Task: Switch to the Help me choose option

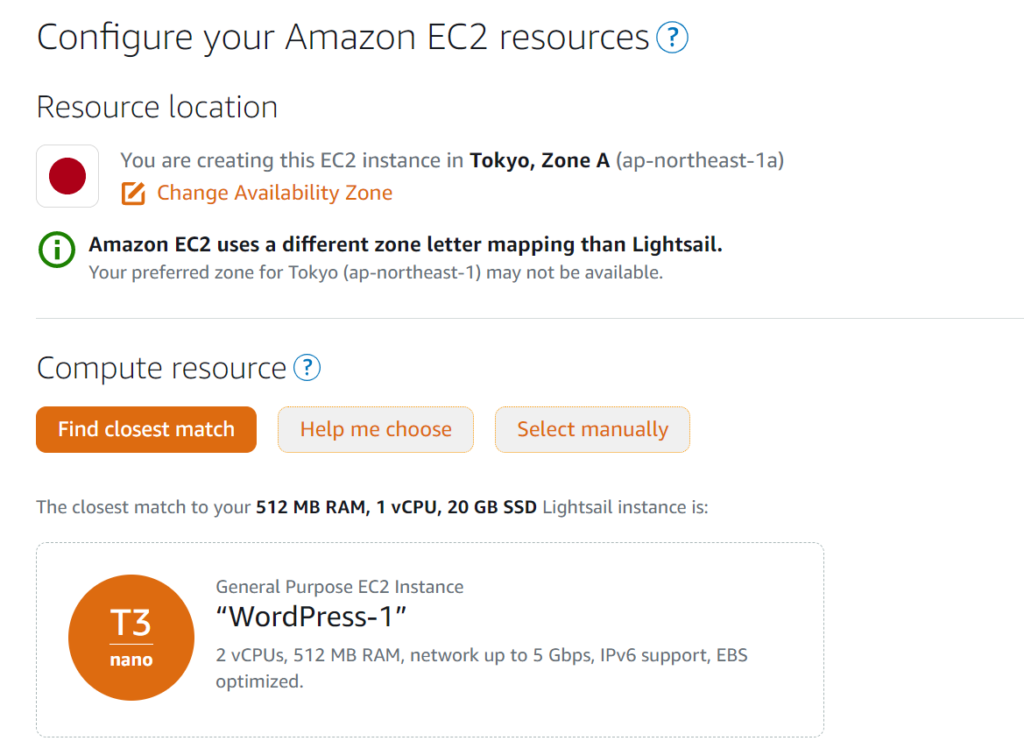Action: [375, 429]
